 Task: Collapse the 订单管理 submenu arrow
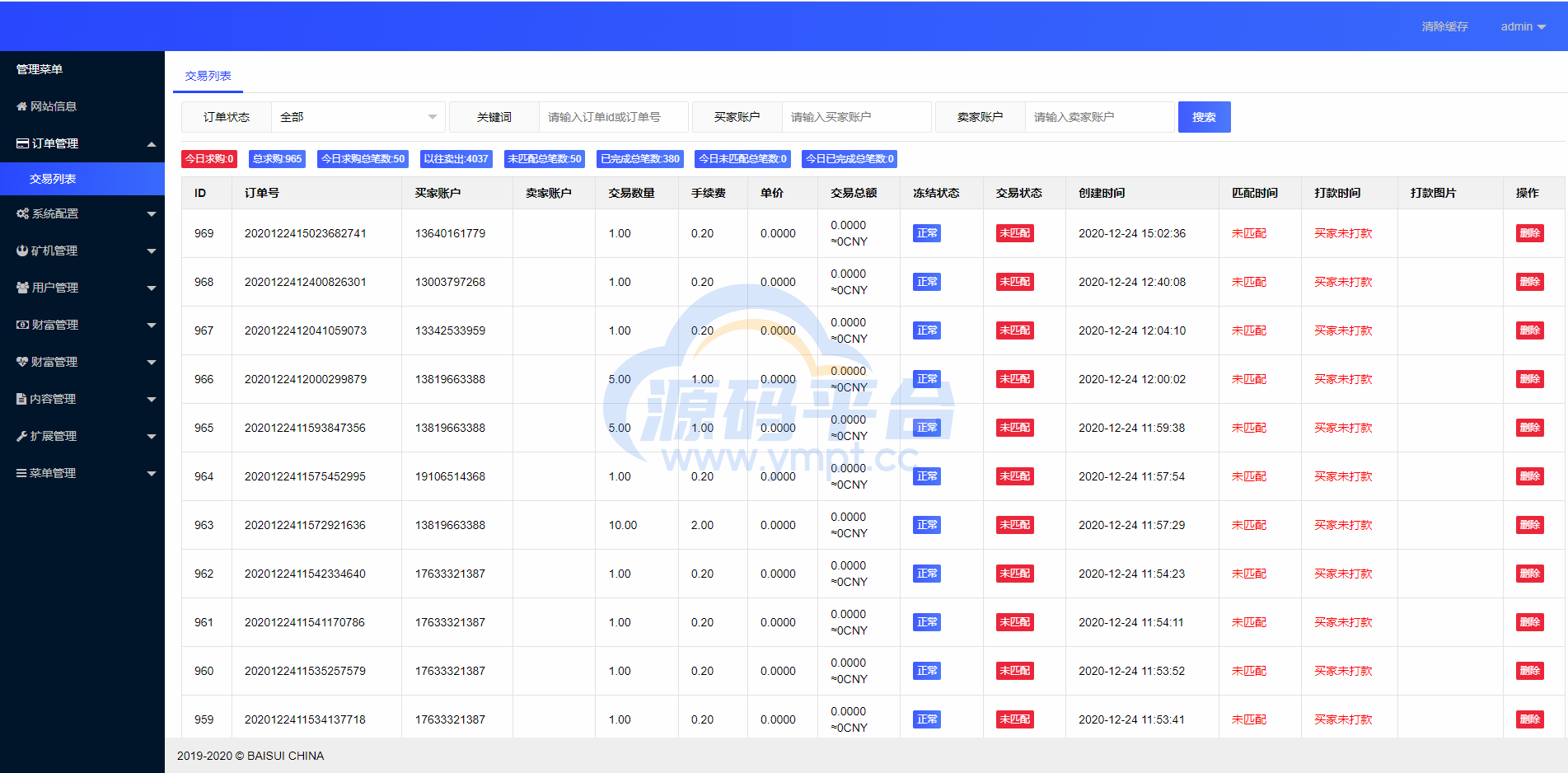[x=152, y=144]
